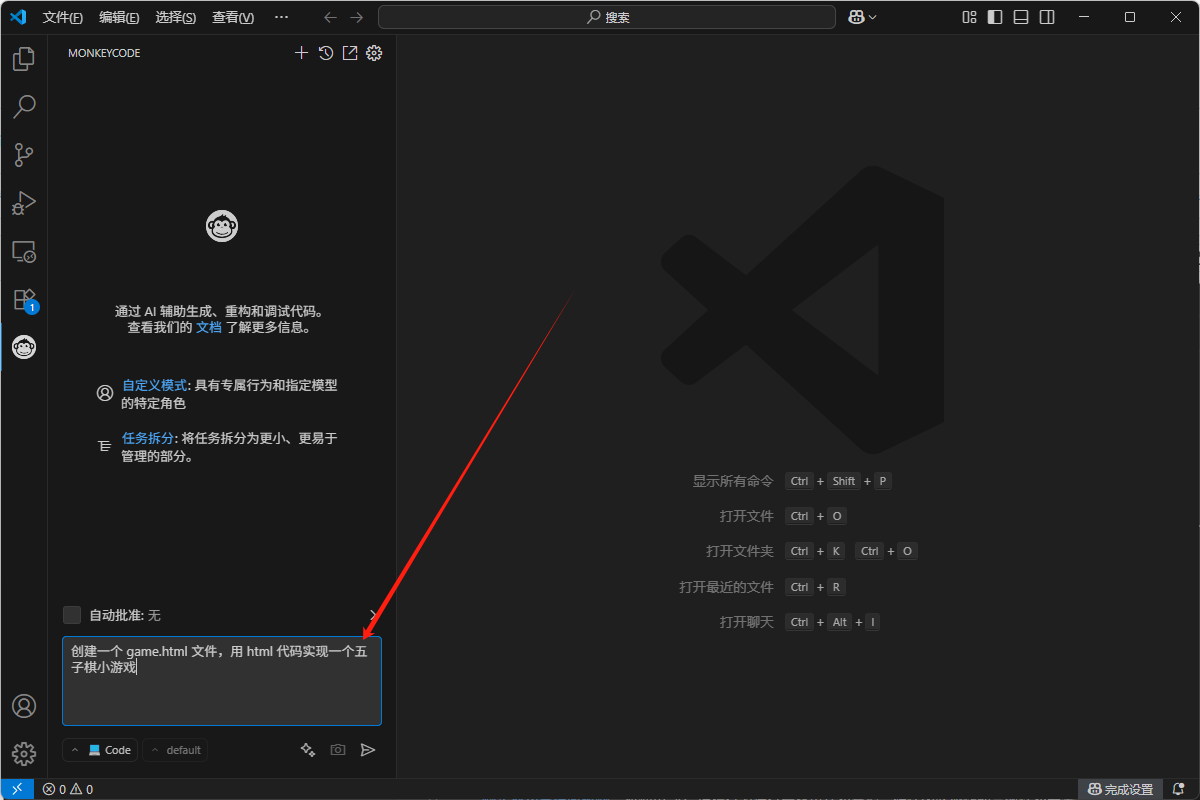Open MonkeyCode task history icon
This screenshot has height=800, width=1200.
[x=326, y=53]
